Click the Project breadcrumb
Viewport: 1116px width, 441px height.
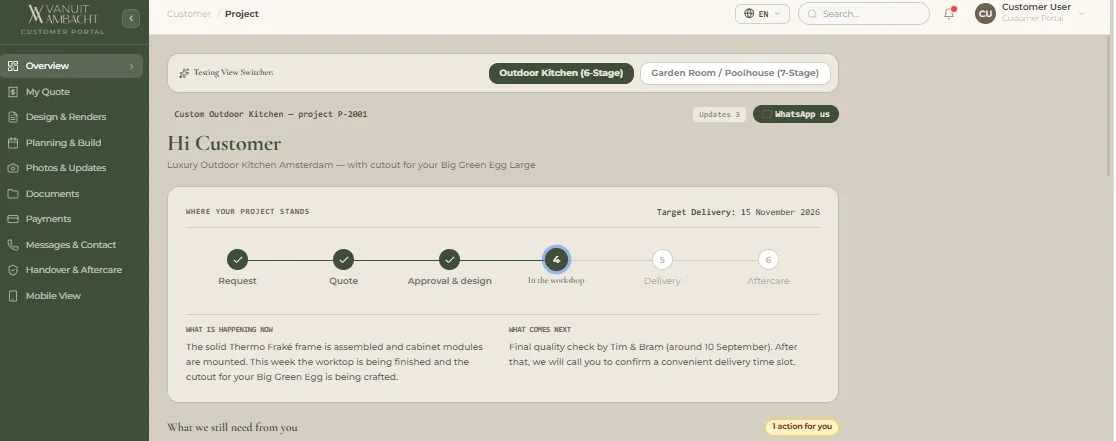(242, 14)
